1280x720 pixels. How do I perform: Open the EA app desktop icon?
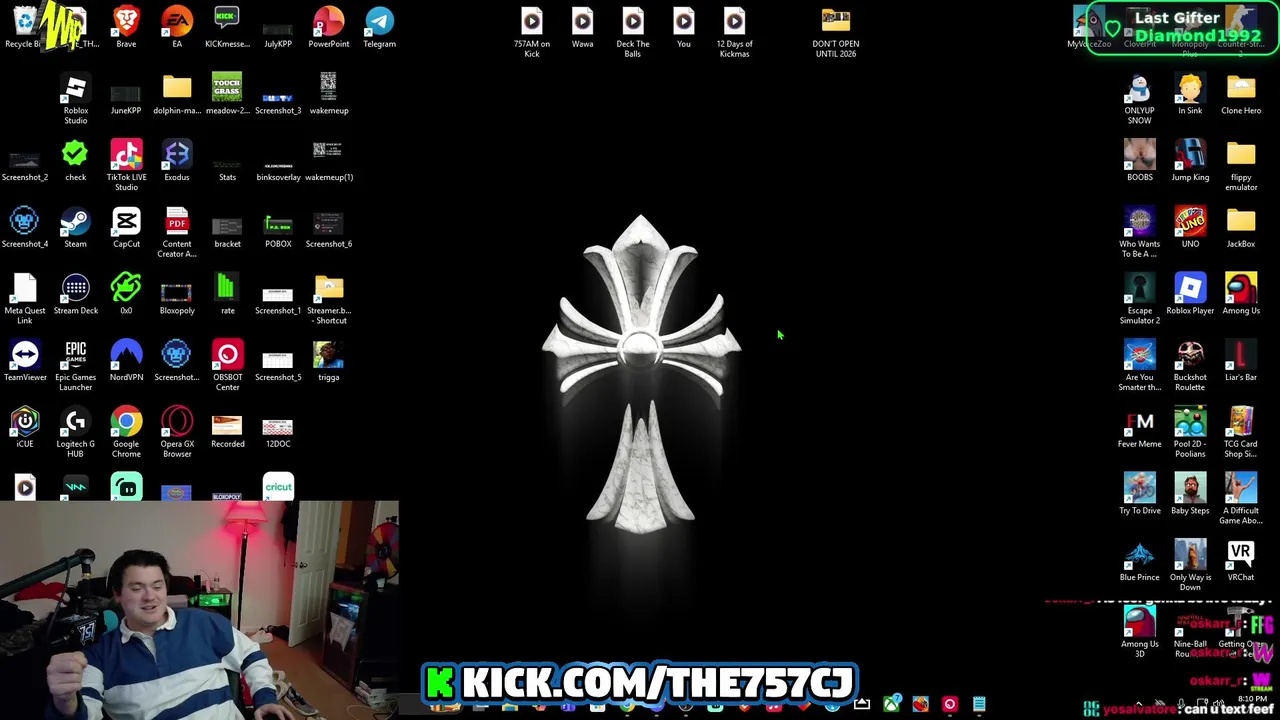177,27
